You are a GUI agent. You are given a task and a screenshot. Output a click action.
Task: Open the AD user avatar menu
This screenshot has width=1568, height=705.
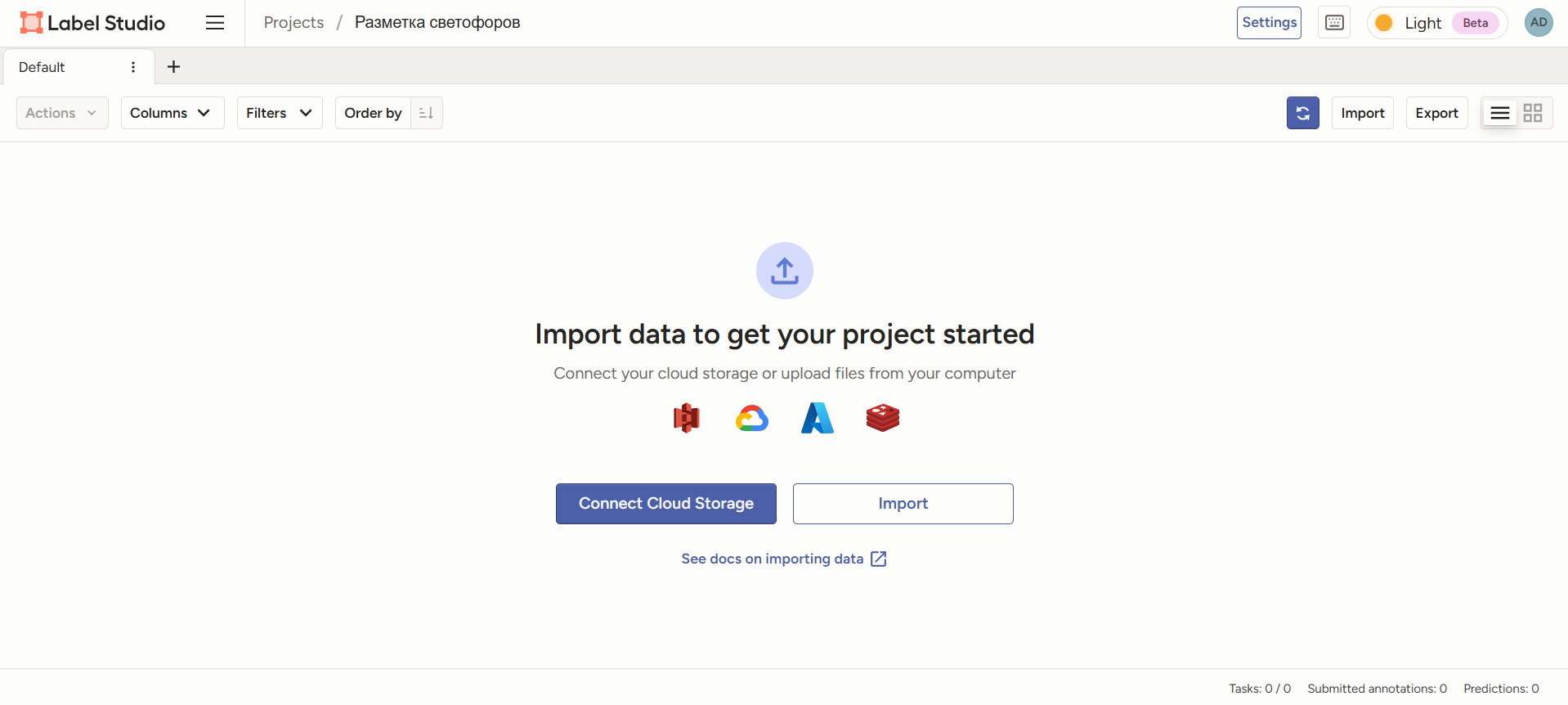pyautogui.click(x=1538, y=23)
